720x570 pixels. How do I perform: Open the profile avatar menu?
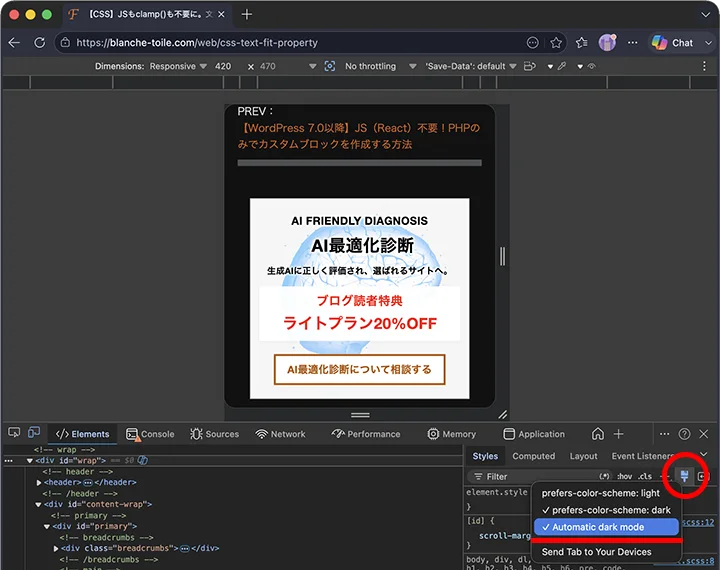tap(607, 43)
